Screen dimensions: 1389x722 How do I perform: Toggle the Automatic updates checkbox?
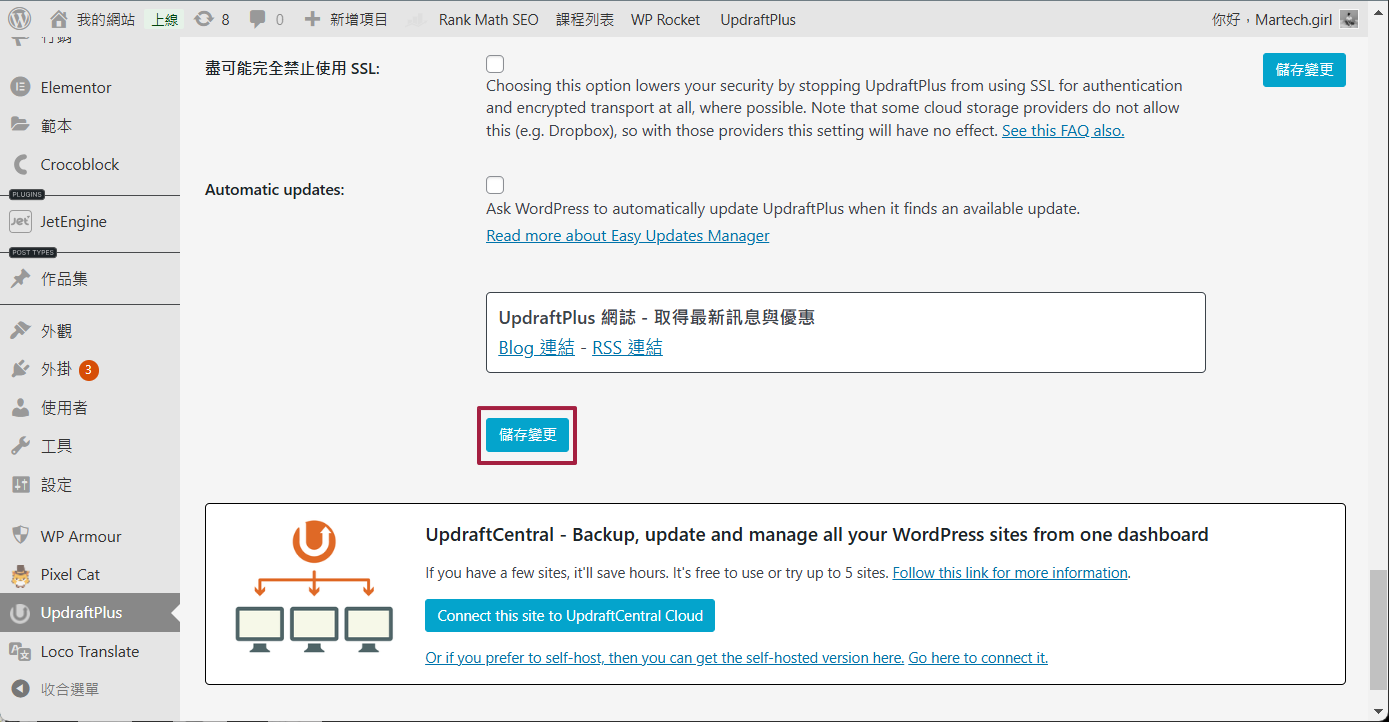pos(495,185)
